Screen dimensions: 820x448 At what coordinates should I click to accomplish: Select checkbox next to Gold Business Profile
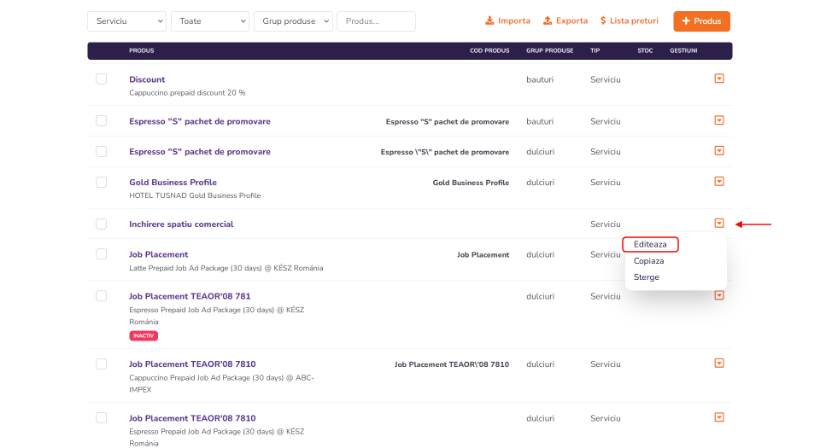point(101,182)
